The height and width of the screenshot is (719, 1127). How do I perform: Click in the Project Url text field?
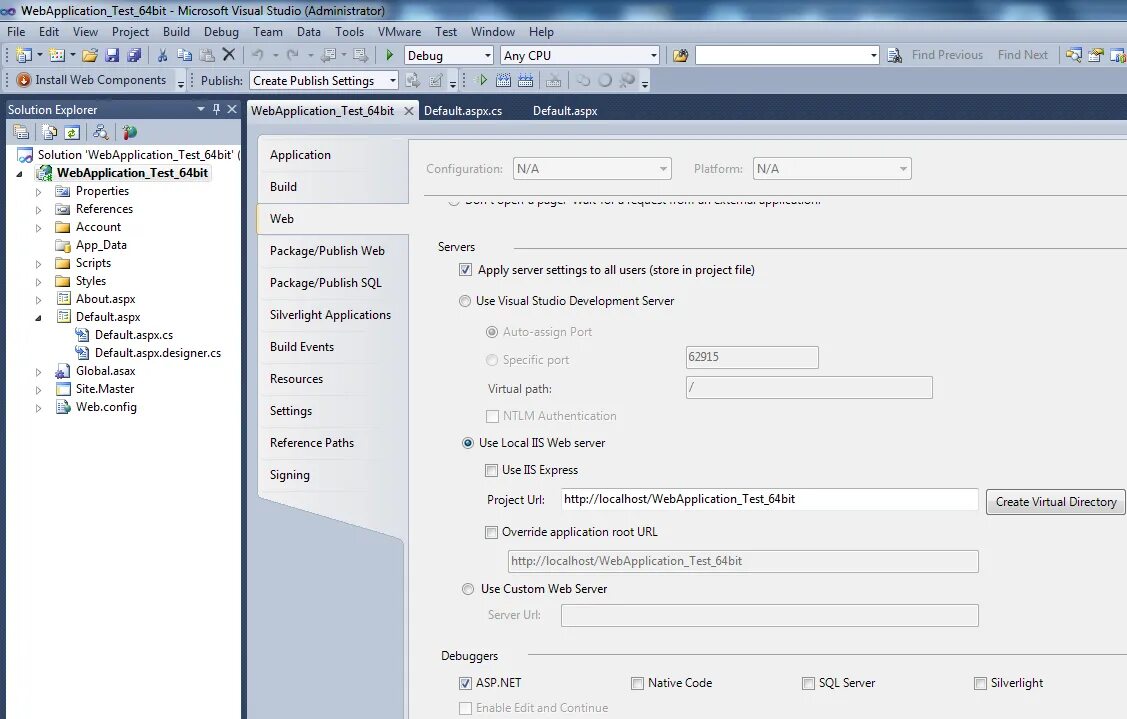(769, 500)
